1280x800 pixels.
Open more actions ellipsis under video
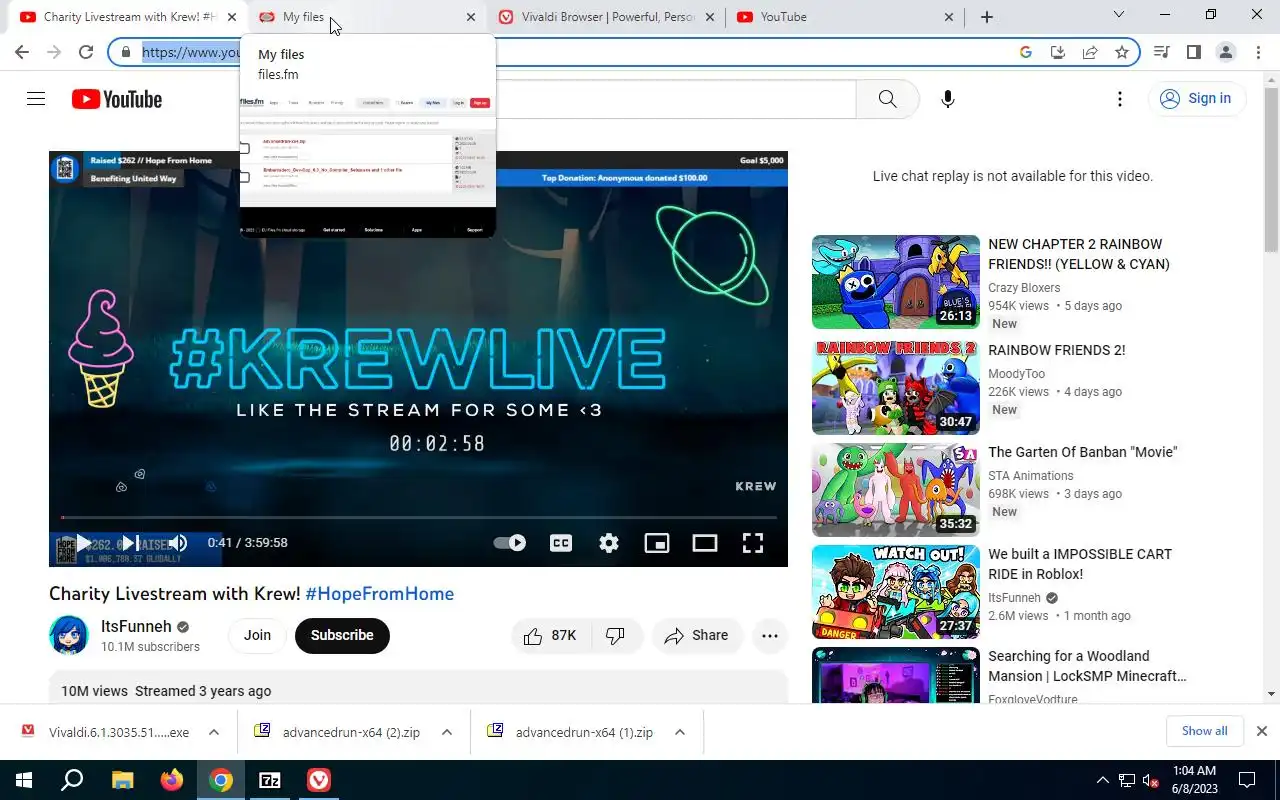[x=769, y=635]
